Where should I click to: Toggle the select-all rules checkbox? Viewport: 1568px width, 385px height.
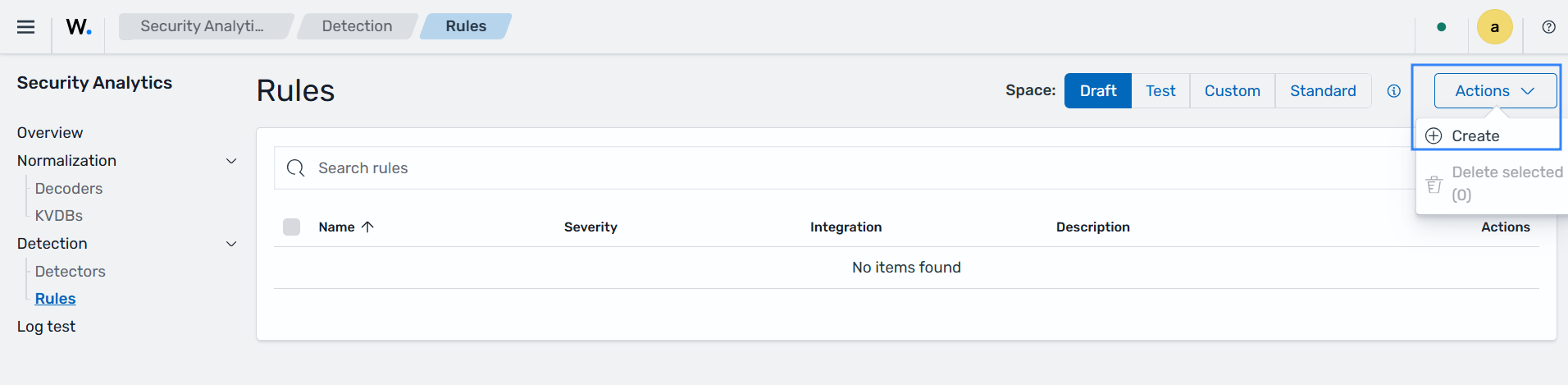click(x=292, y=227)
